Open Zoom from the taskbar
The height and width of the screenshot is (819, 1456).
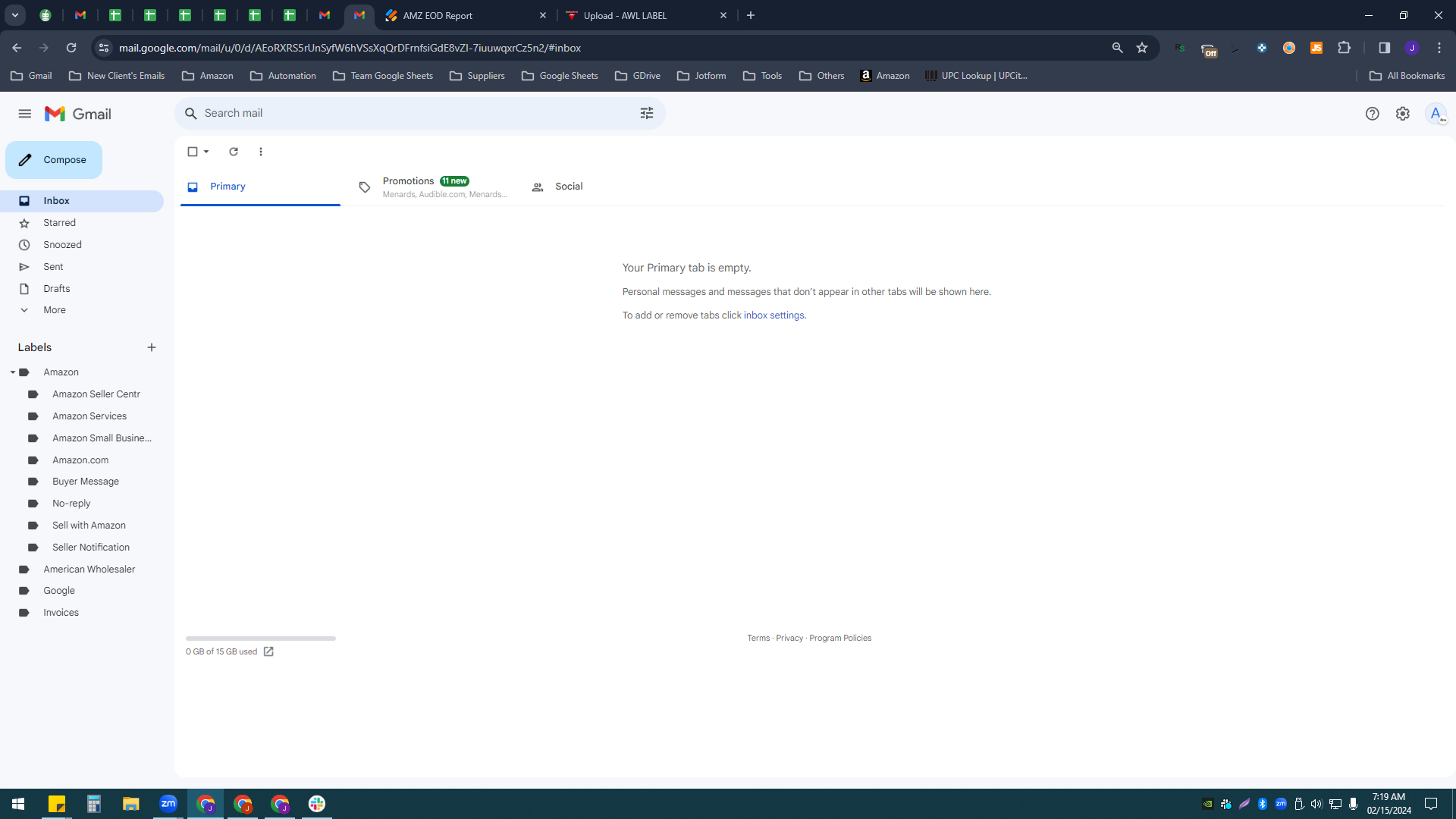point(168,804)
